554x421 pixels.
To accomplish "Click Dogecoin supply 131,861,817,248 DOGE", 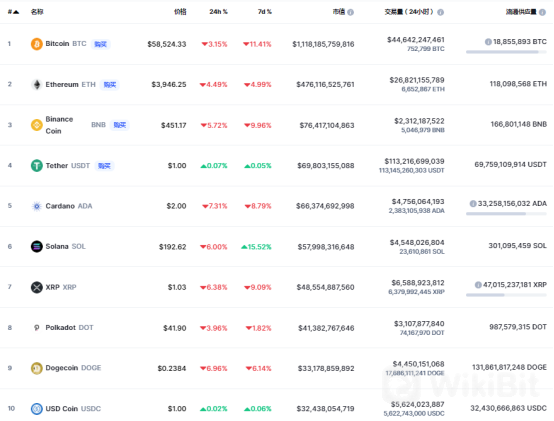I will (509, 367).
